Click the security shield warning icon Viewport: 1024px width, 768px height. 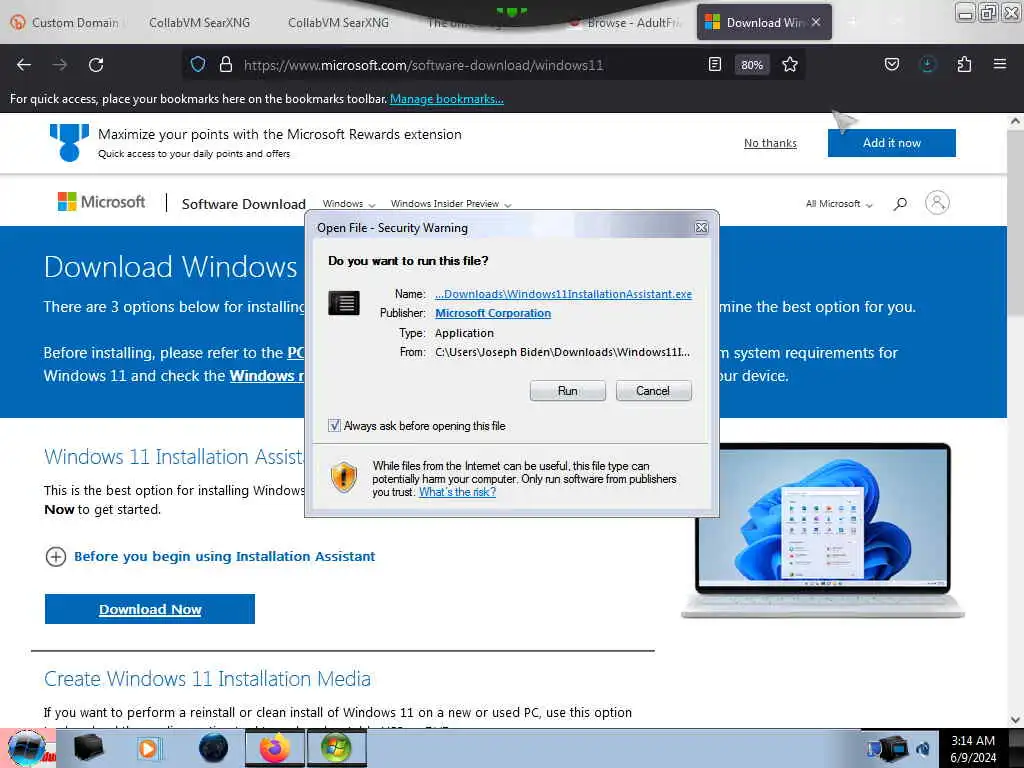pos(344,477)
